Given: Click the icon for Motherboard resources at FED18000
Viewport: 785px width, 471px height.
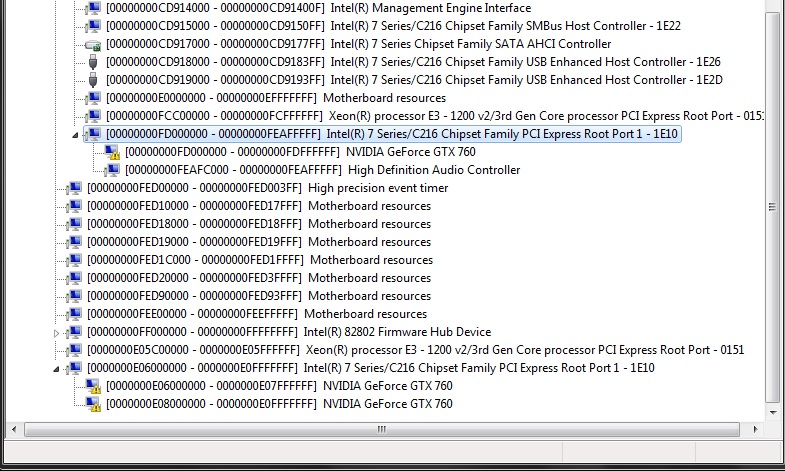Looking at the screenshot, I should click(x=74, y=224).
